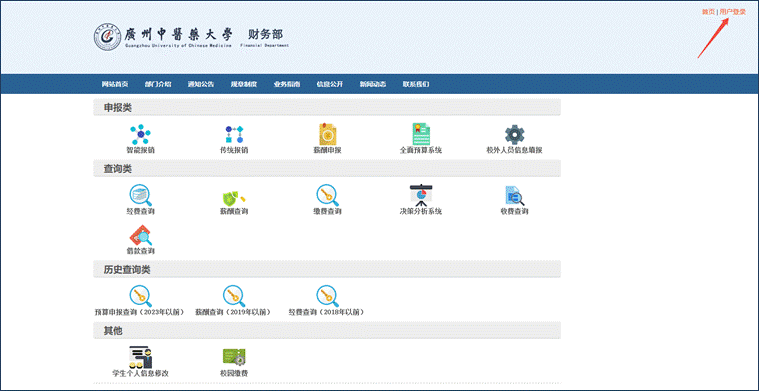
Task: Open the 联系我们 nav item
Action: [x=416, y=84]
